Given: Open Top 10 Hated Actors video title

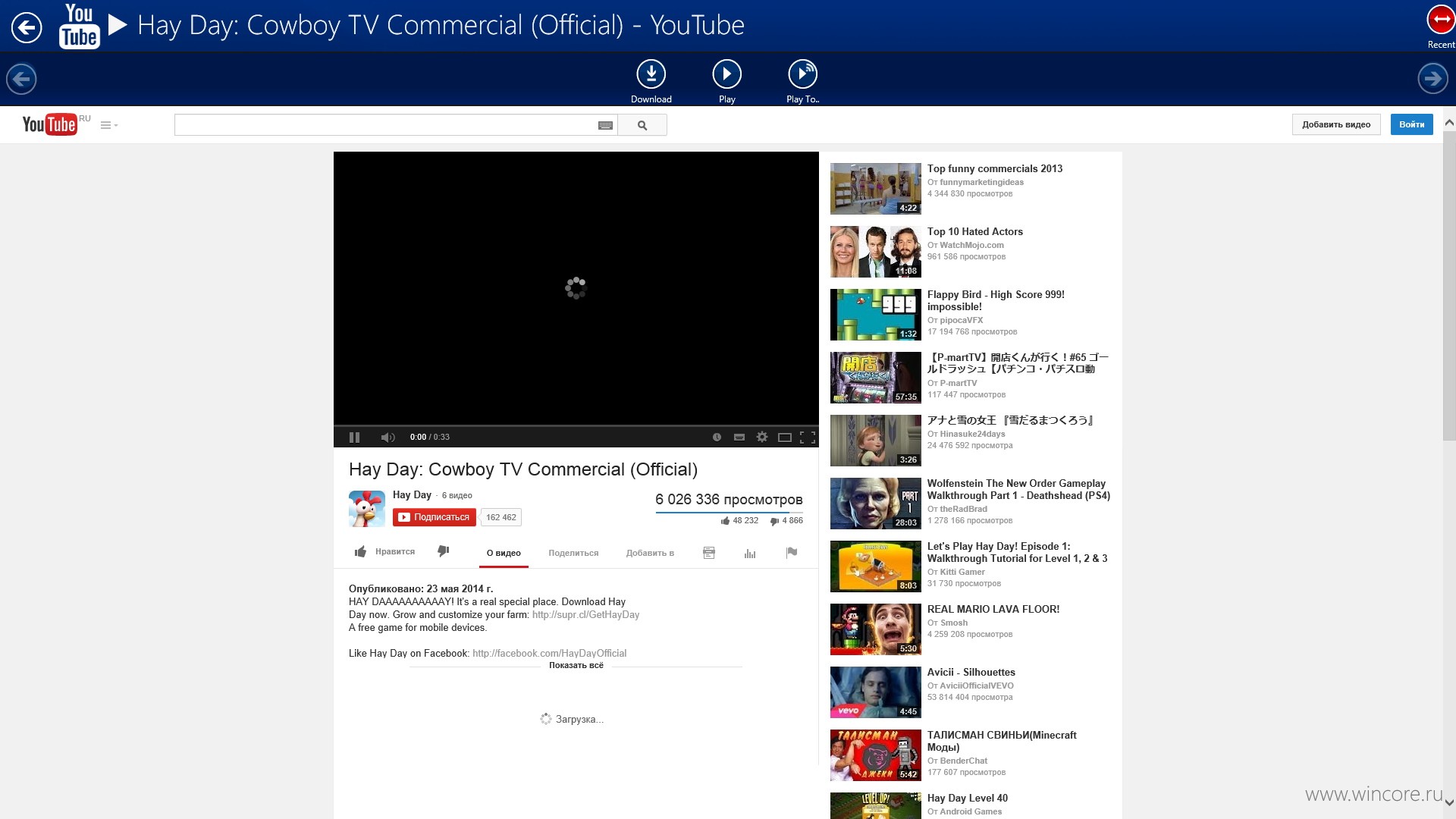Looking at the screenshot, I should pos(974,231).
